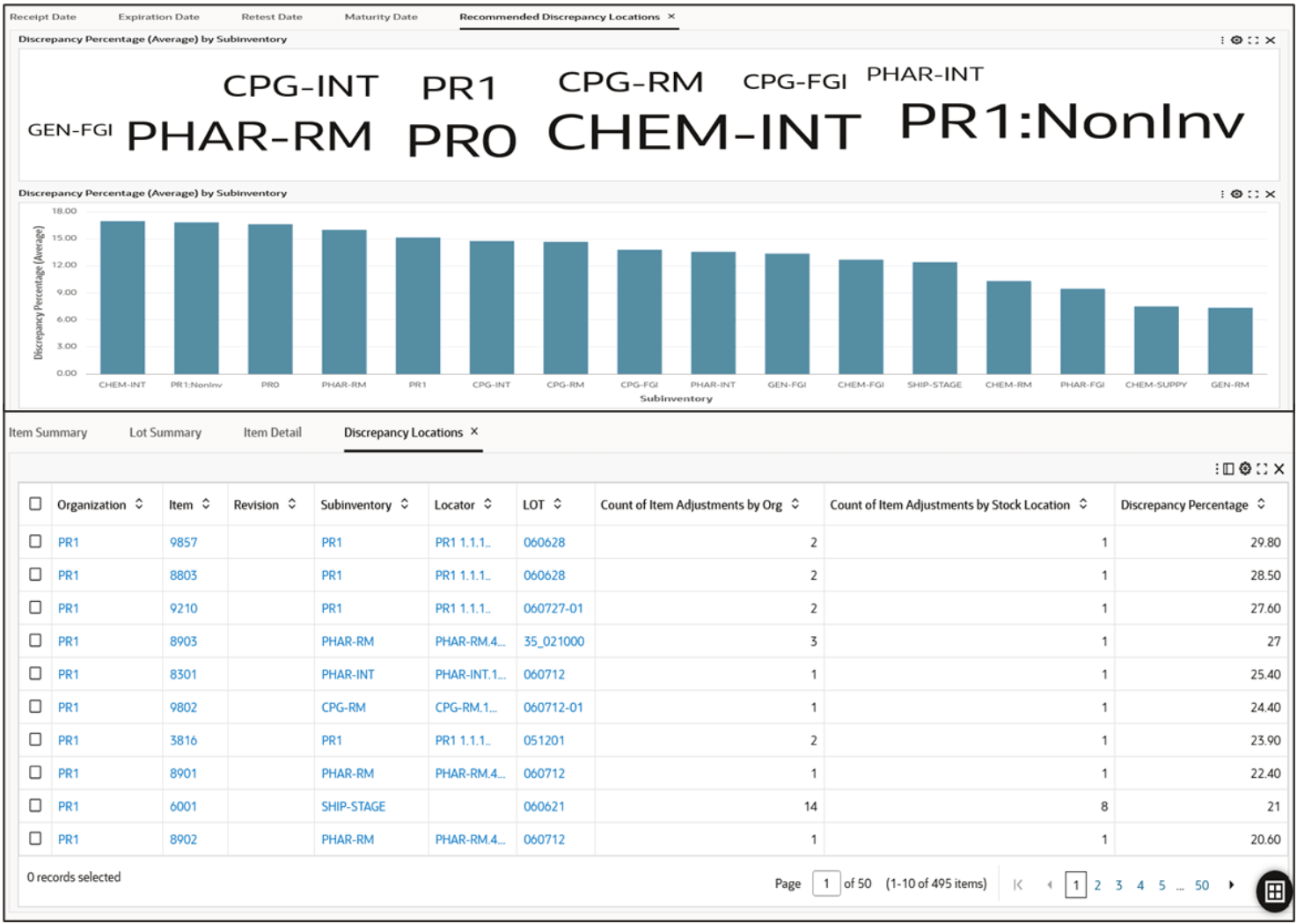Open the table's more options menu
Viewport: 1297px width, 924px height.
[1217, 469]
